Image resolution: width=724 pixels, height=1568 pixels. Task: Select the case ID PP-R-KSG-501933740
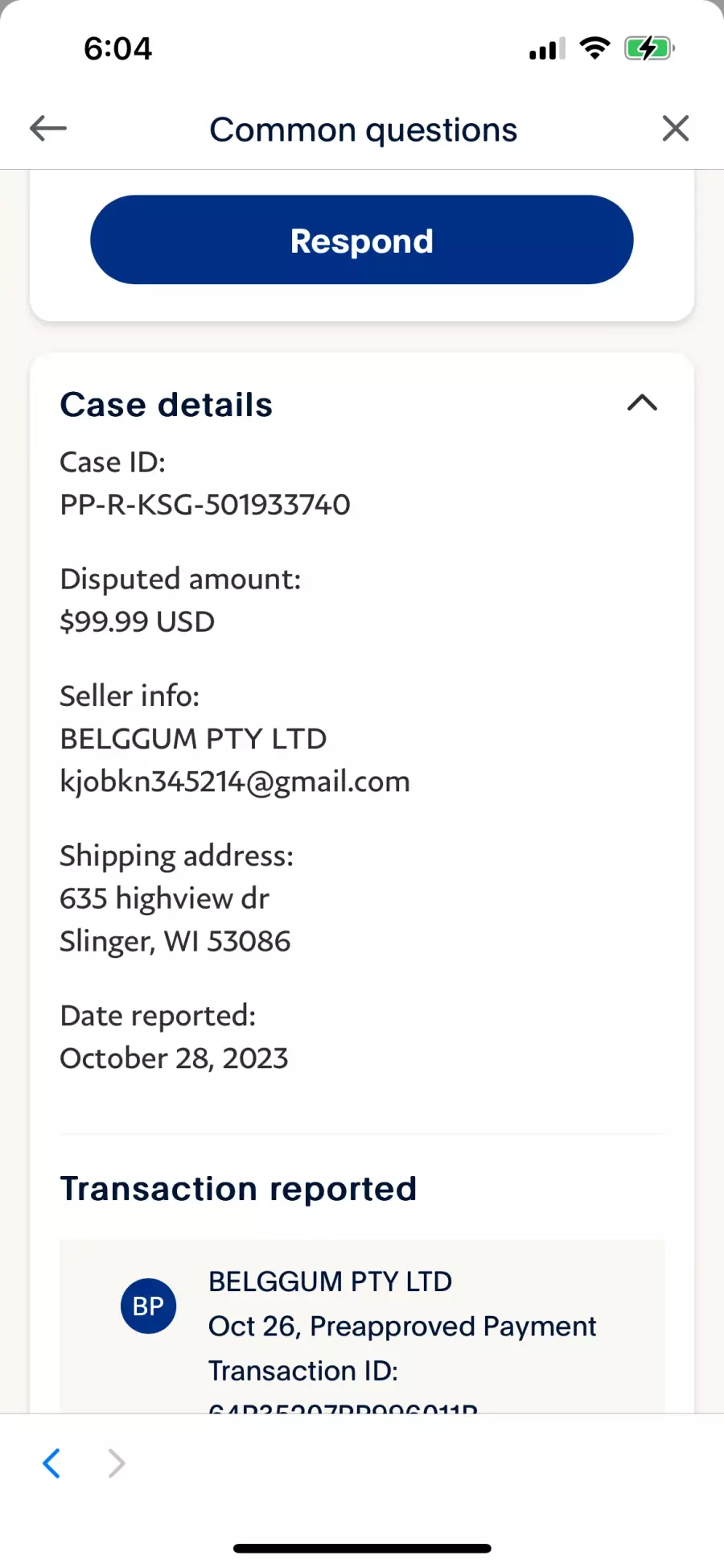(205, 505)
